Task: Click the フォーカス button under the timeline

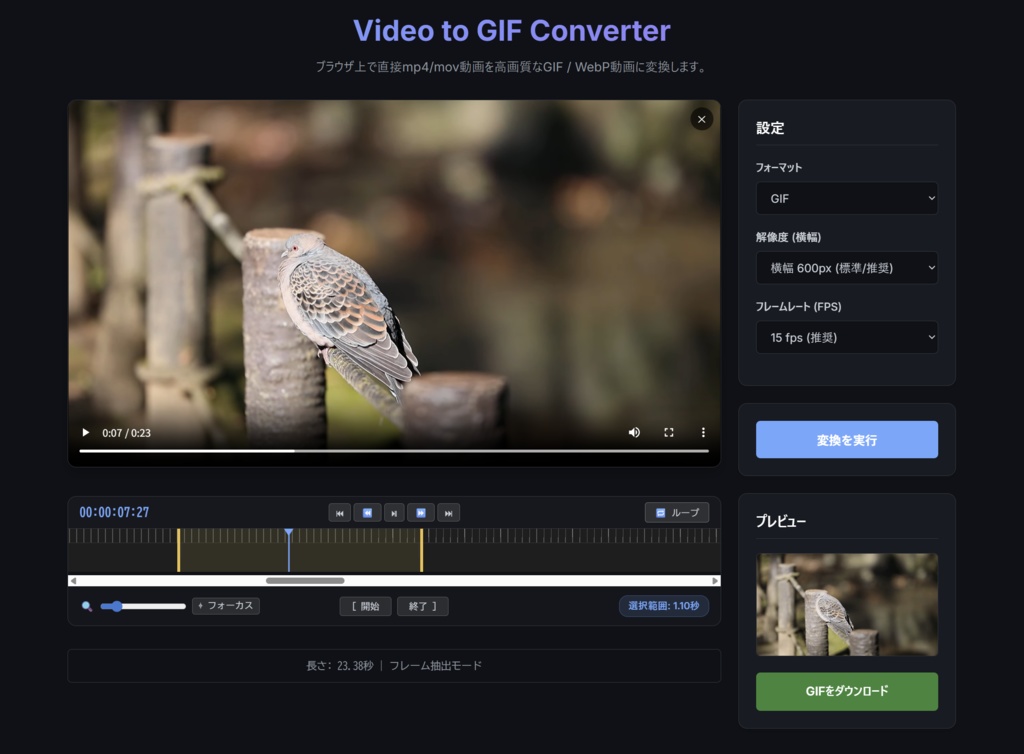Action: click(x=225, y=606)
